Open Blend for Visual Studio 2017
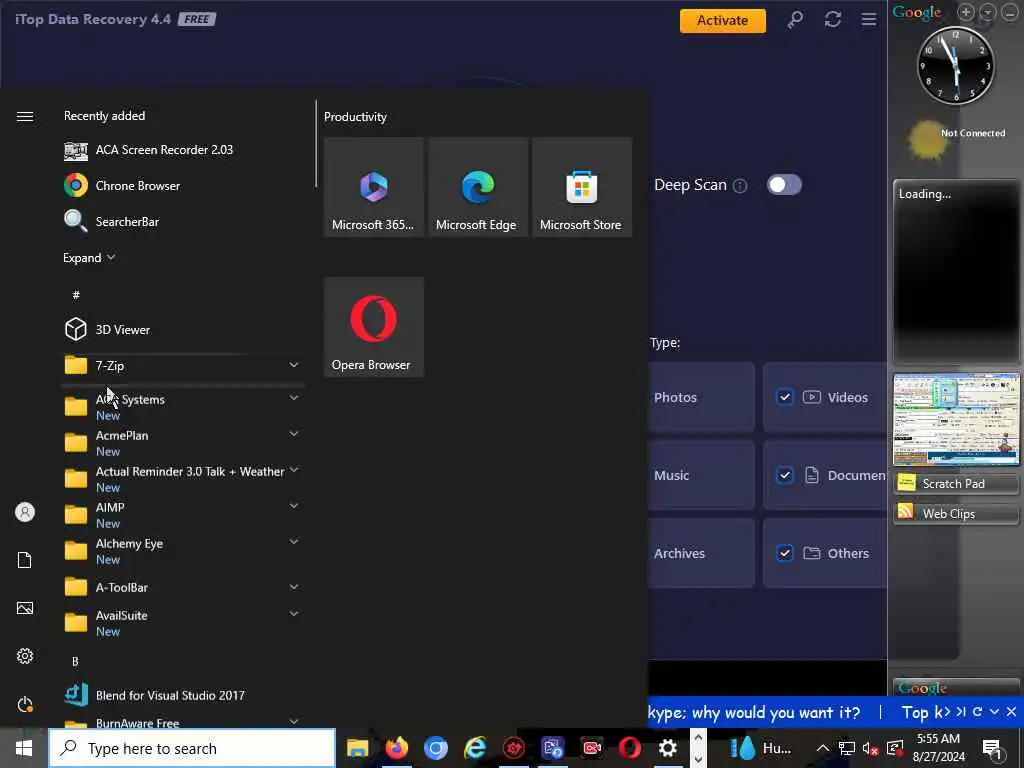Screen dimensions: 1024x768 click(x=183, y=696)
